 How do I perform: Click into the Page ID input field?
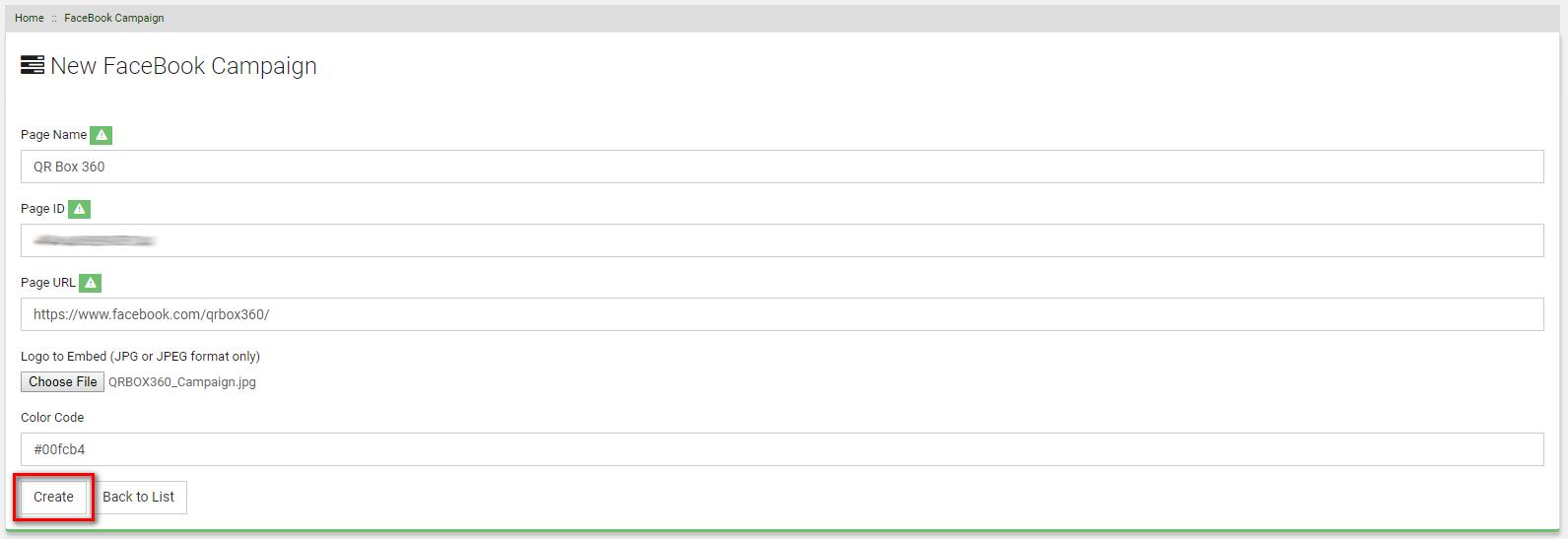pos(783,240)
